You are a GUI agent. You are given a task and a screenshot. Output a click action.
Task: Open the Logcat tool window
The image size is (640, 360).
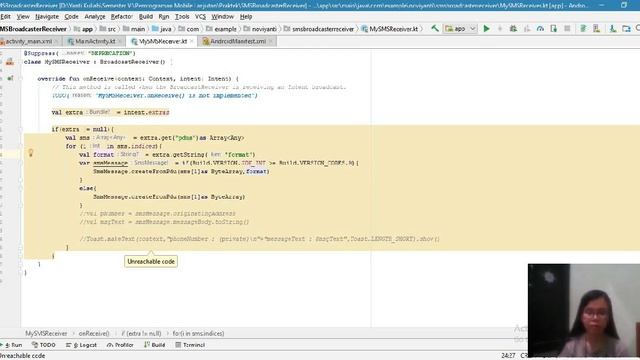coord(81,345)
